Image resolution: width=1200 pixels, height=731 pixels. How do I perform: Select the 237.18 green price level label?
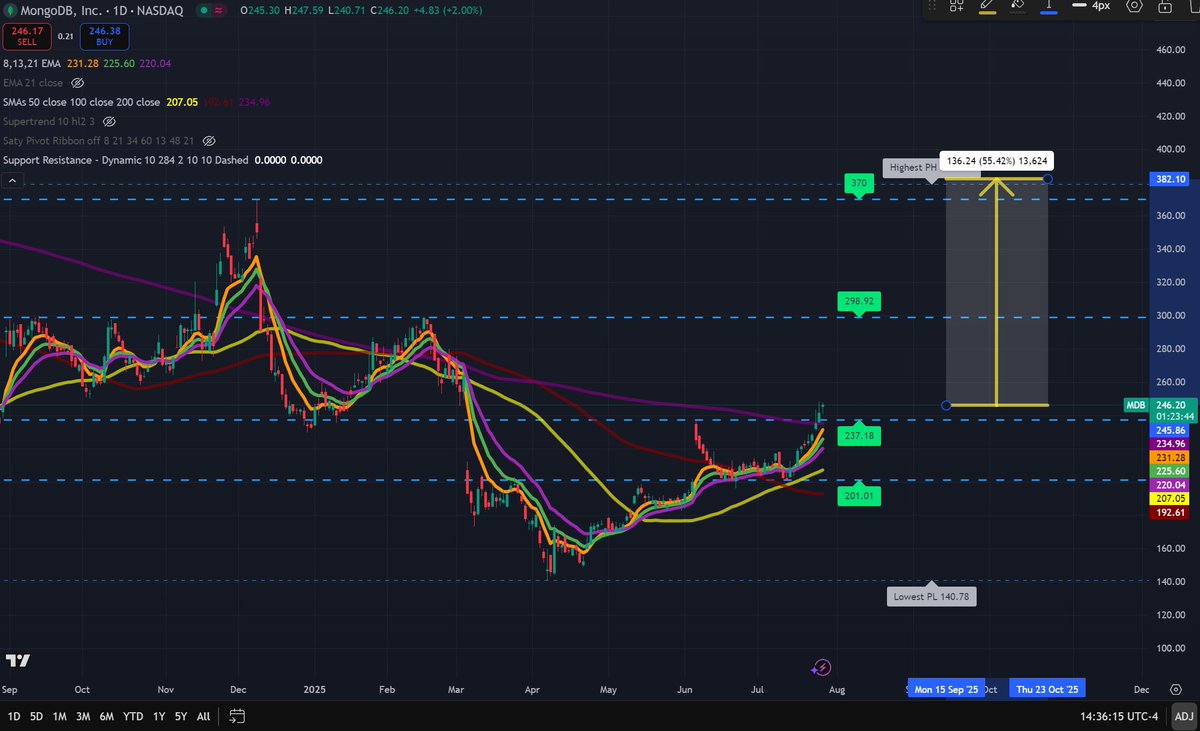[x=859, y=435]
